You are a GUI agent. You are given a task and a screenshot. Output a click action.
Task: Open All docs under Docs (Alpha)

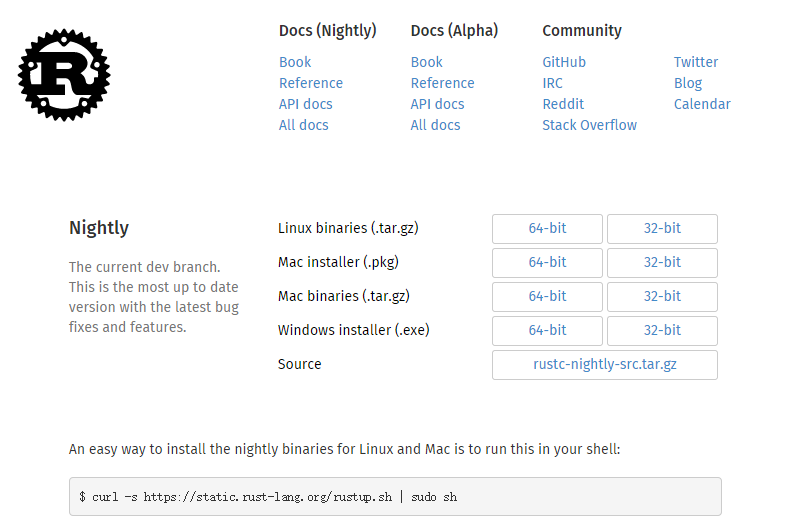click(435, 125)
